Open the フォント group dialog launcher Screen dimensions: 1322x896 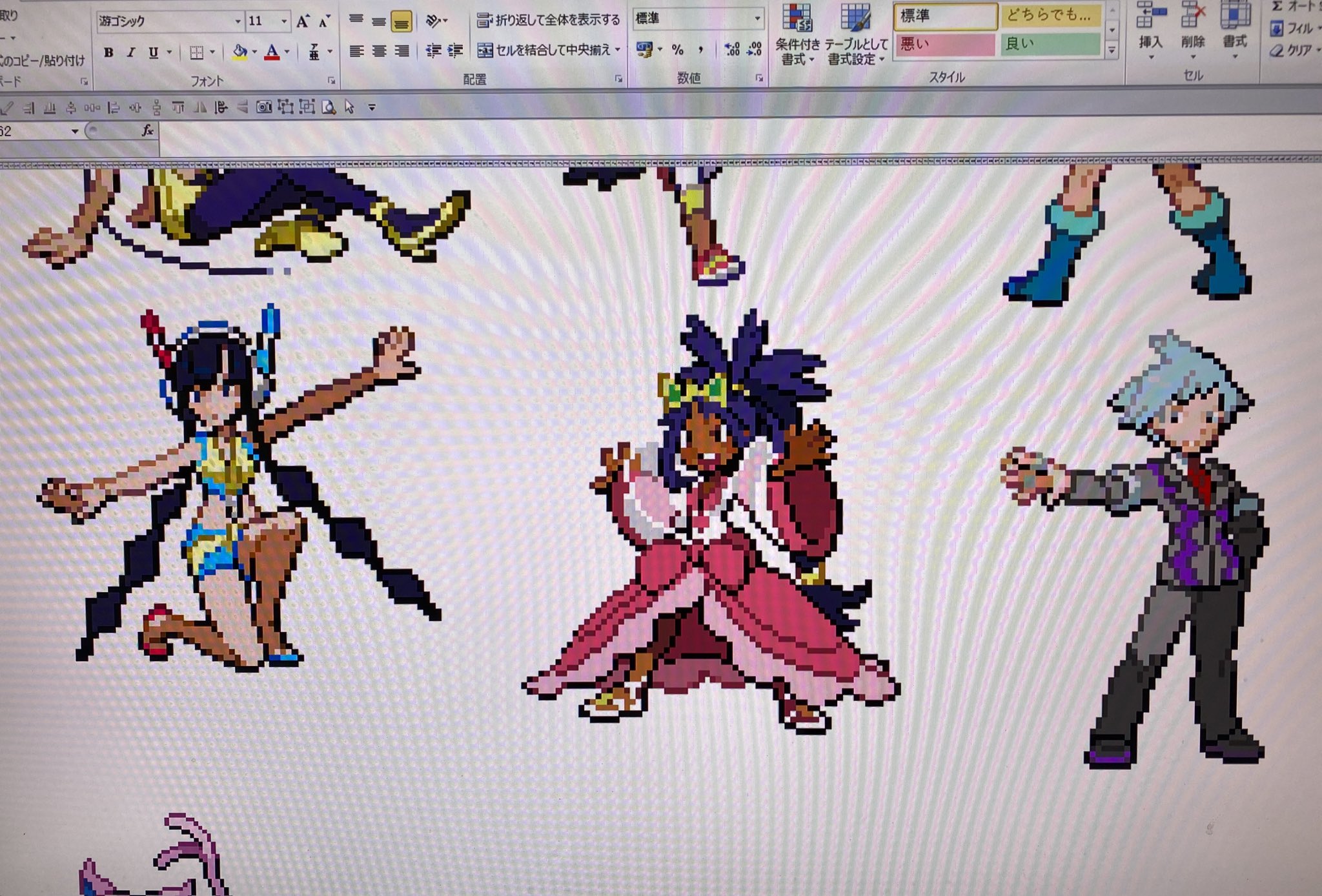pos(331,81)
